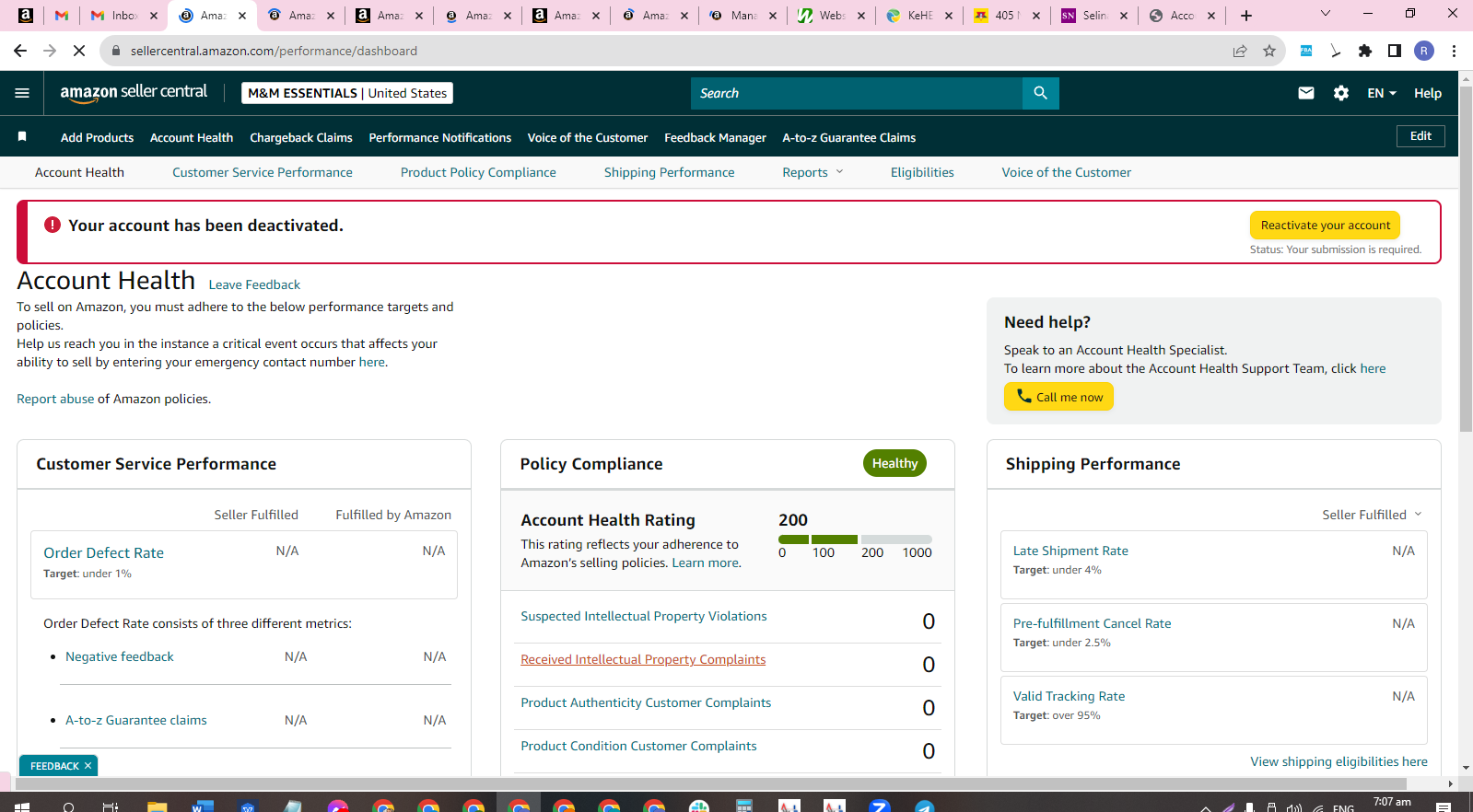Switch to the 405 browser tab

[1008, 15]
